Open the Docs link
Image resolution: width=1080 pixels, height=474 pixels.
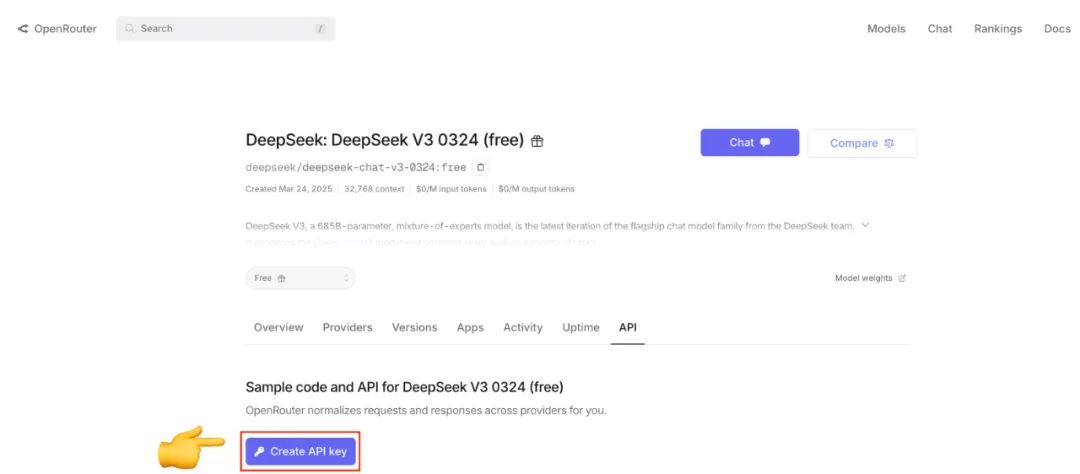tap(1057, 29)
